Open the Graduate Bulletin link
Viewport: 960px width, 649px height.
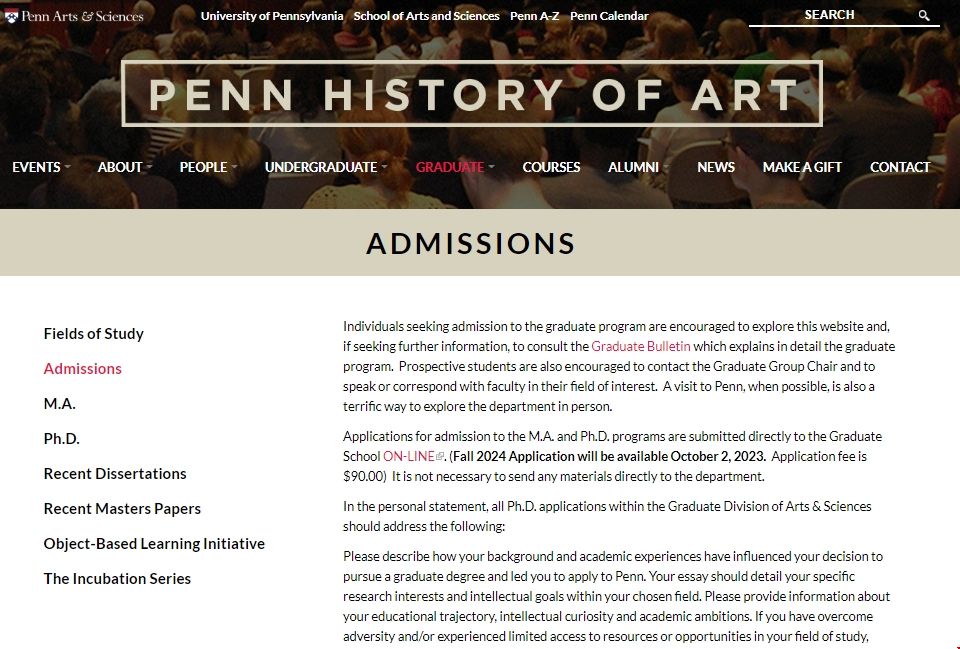pyautogui.click(x=641, y=347)
